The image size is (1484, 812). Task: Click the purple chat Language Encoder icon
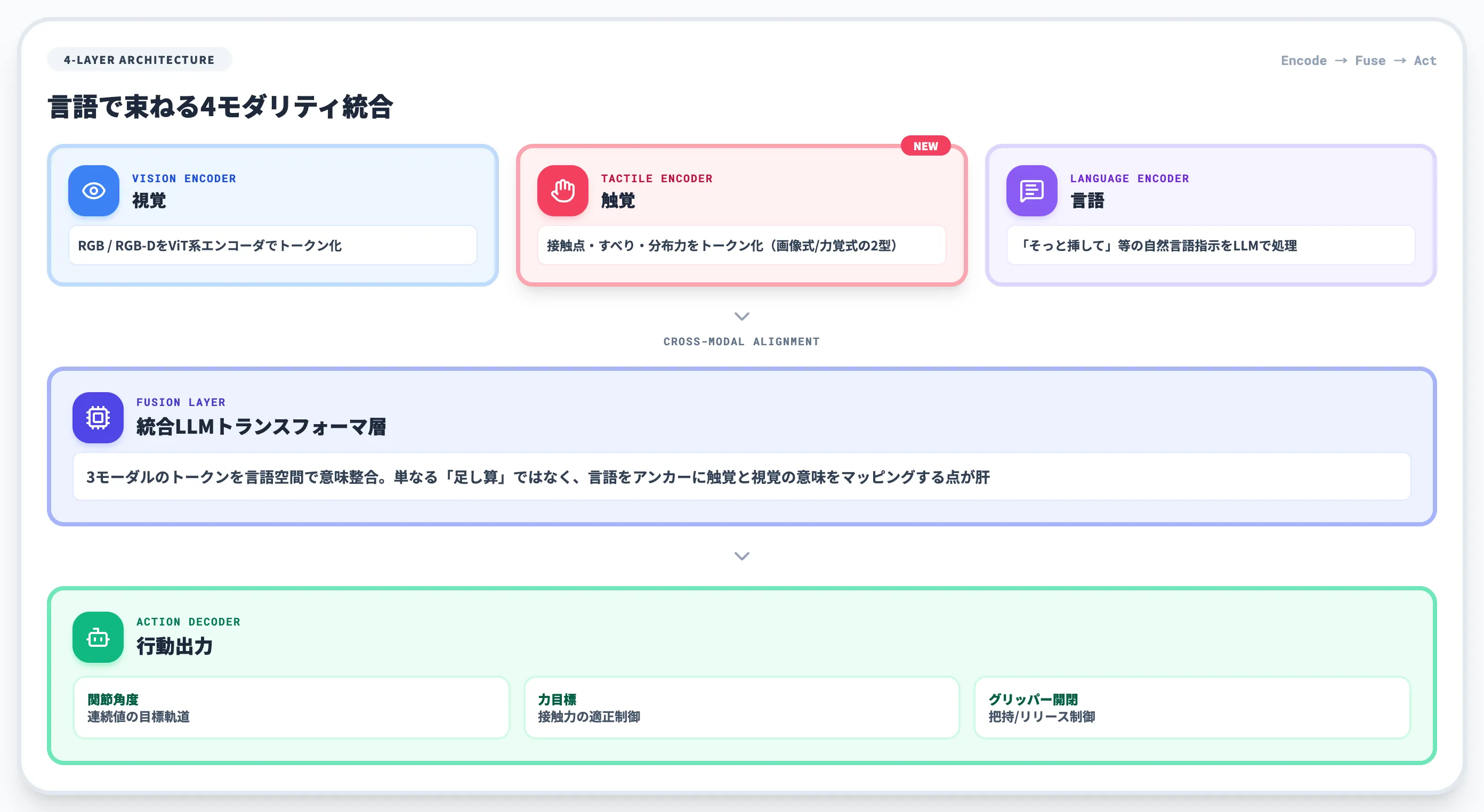[x=1032, y=191]
